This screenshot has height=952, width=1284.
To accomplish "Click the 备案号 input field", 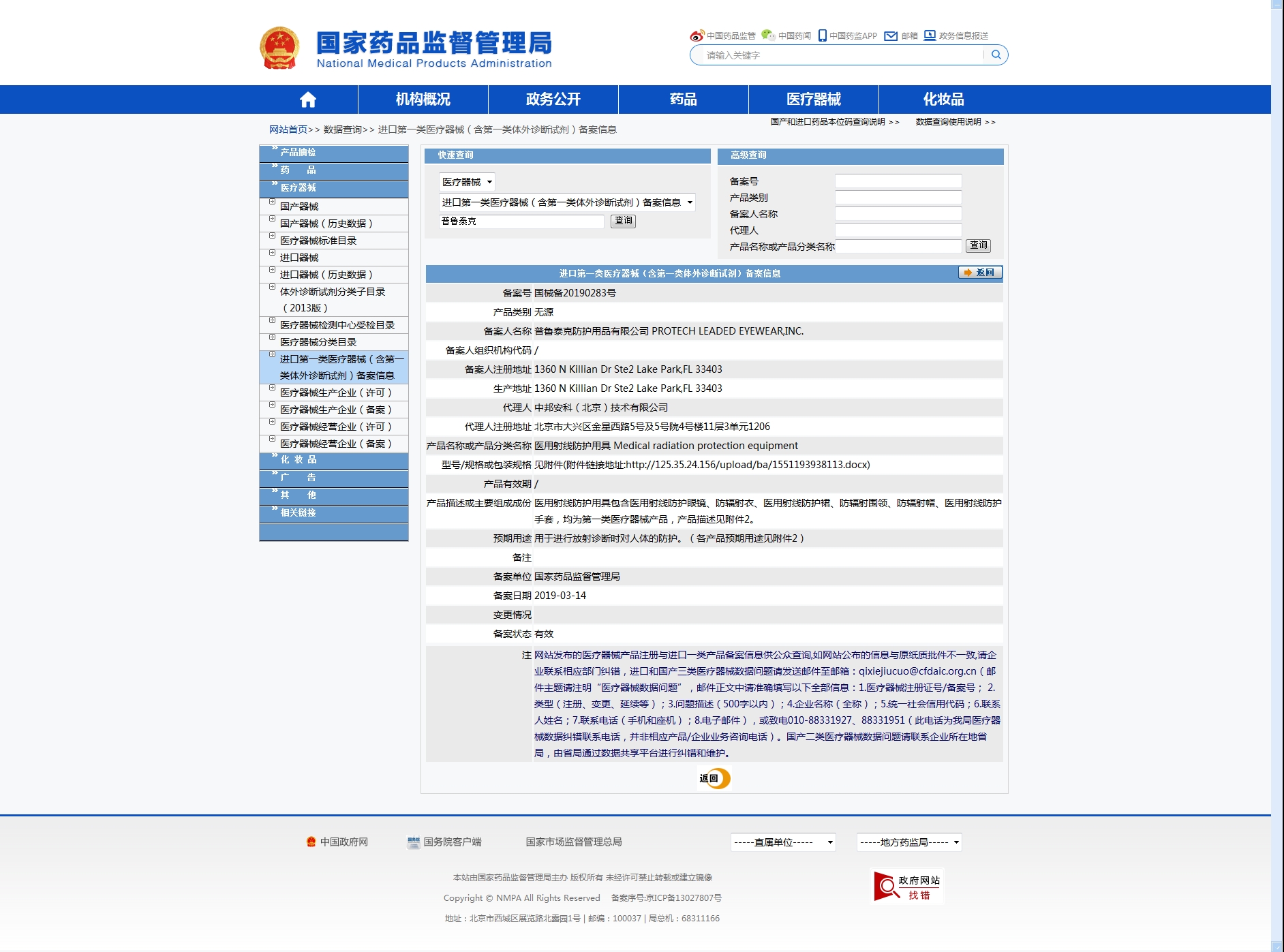I will coord(898,181).
